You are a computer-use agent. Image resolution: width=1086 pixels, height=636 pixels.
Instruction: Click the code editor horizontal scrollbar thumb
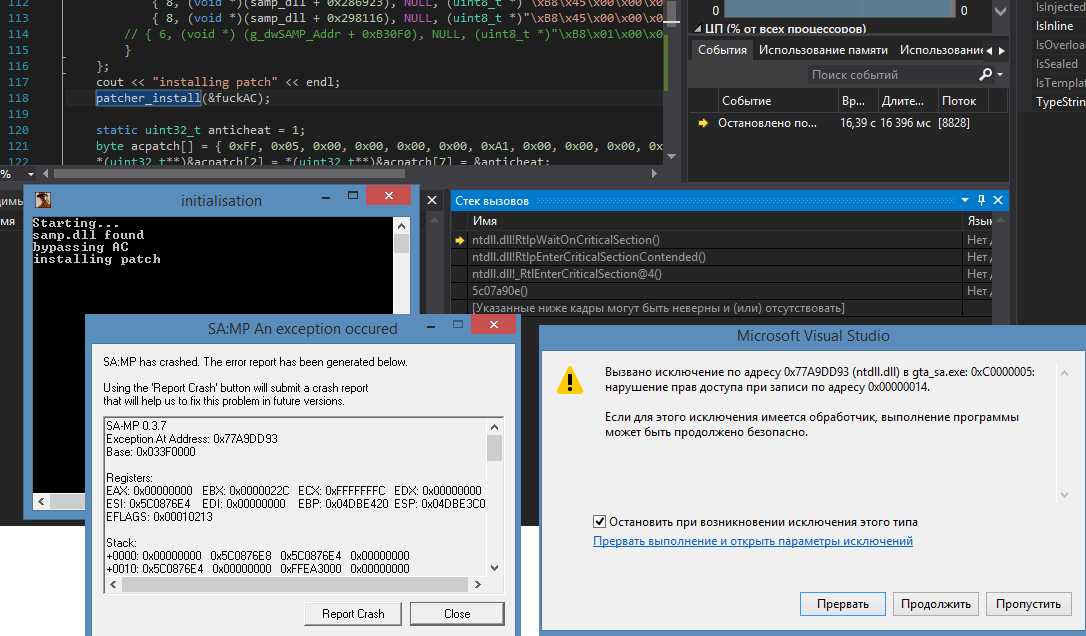(x=231, y=174)
